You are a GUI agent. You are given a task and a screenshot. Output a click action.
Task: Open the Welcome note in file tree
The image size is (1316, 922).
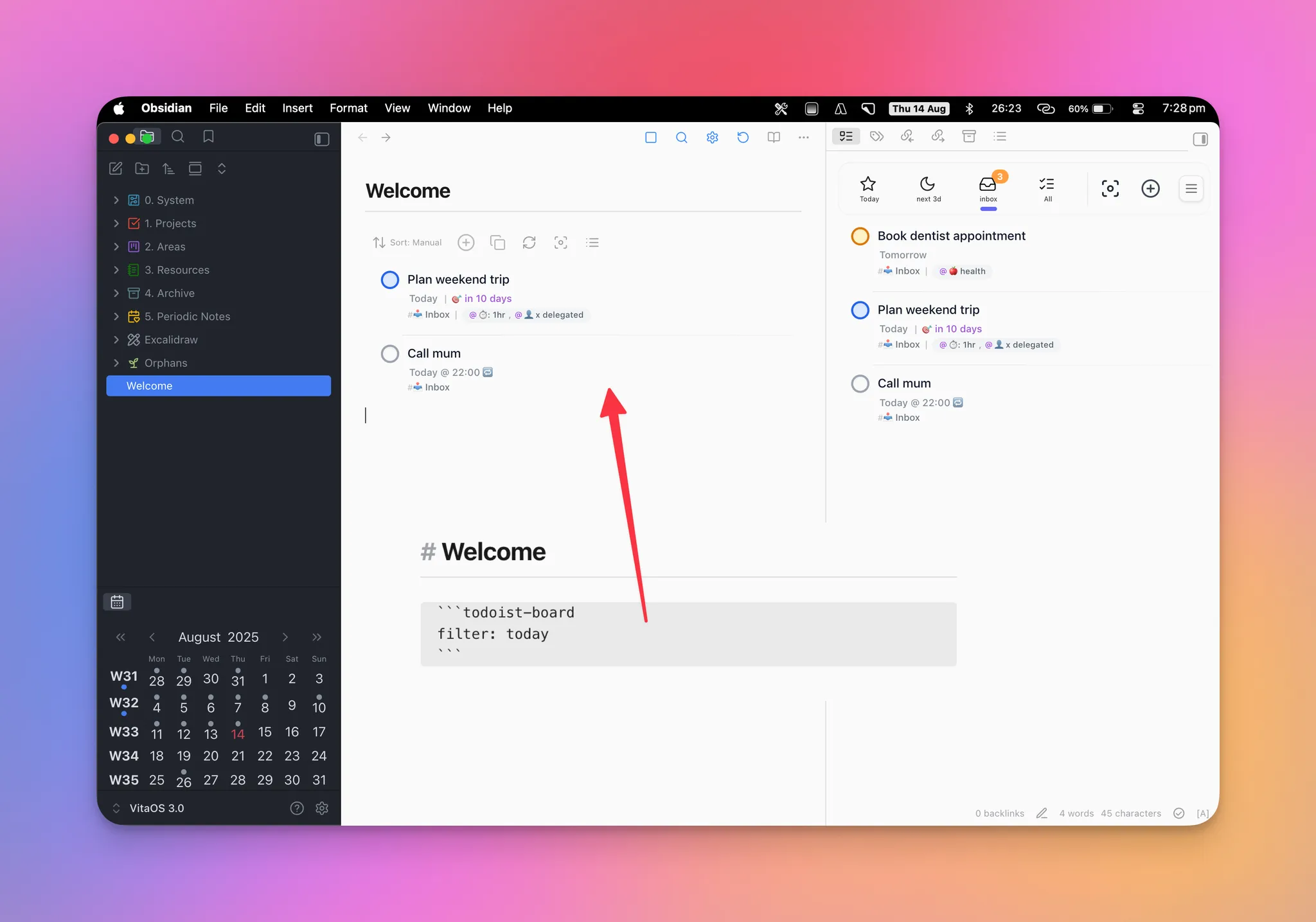coord(218,386)
